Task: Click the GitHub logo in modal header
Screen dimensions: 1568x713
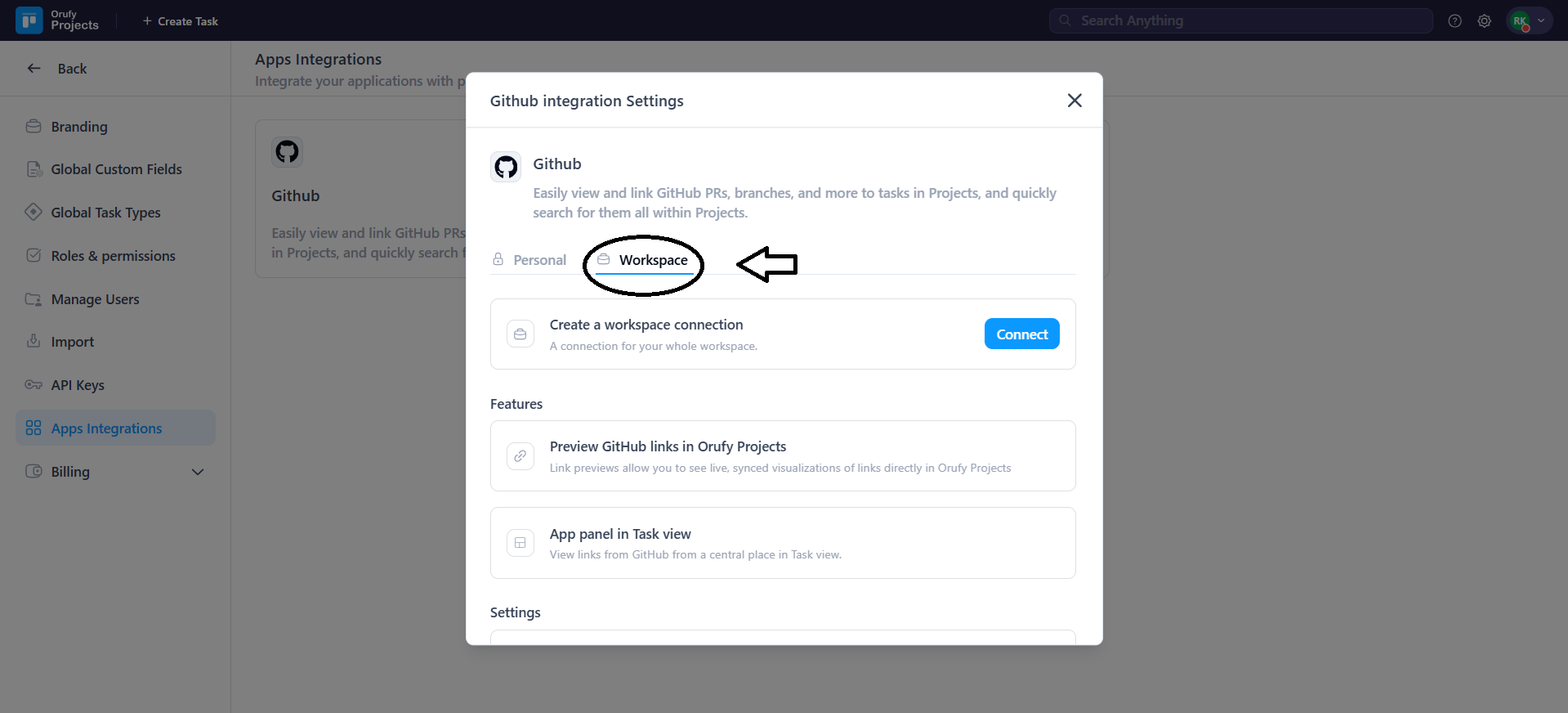Action: click(x=506, y=167)
